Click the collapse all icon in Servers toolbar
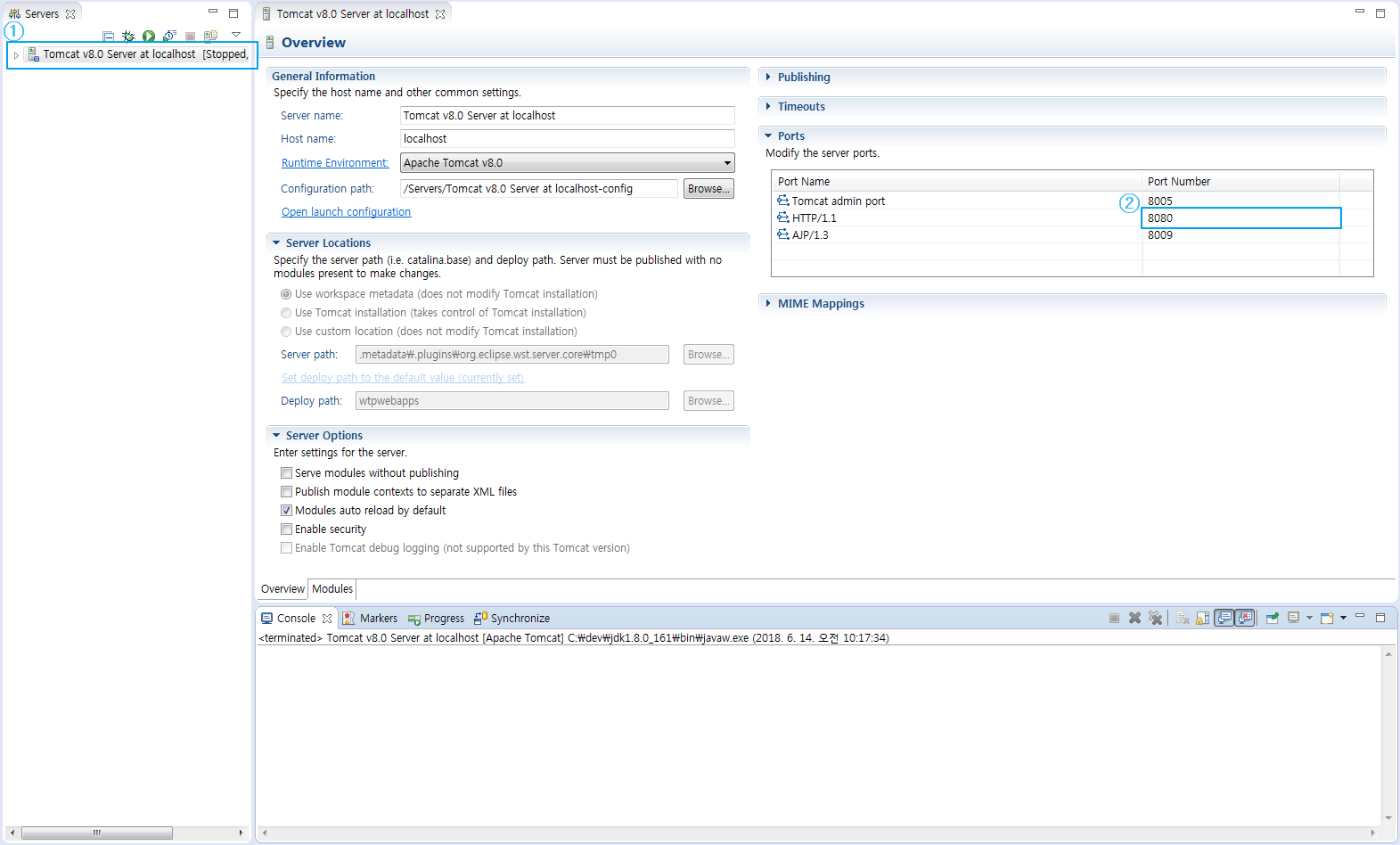 pos(108,37)
